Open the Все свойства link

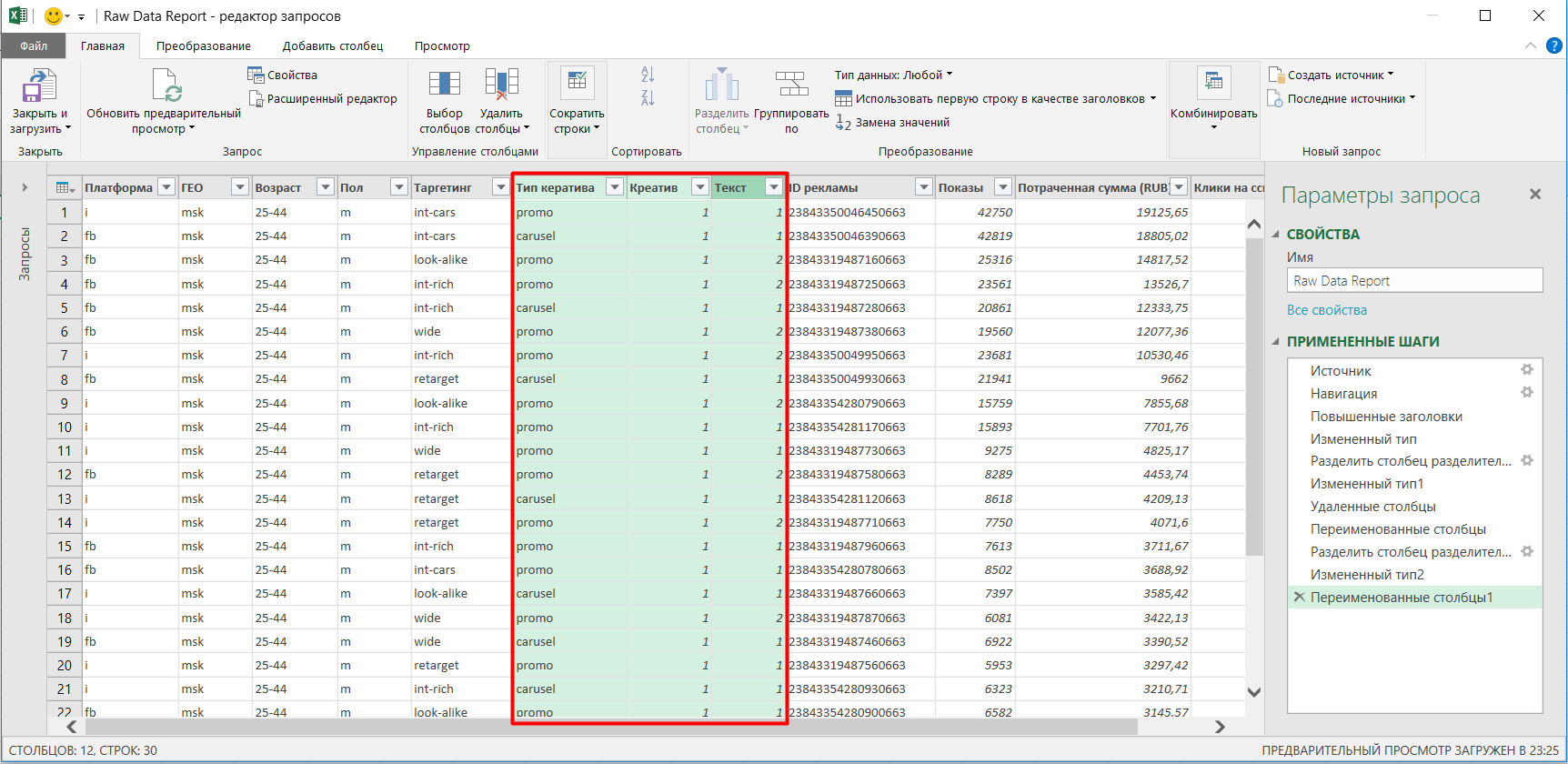pos(1326,310)
